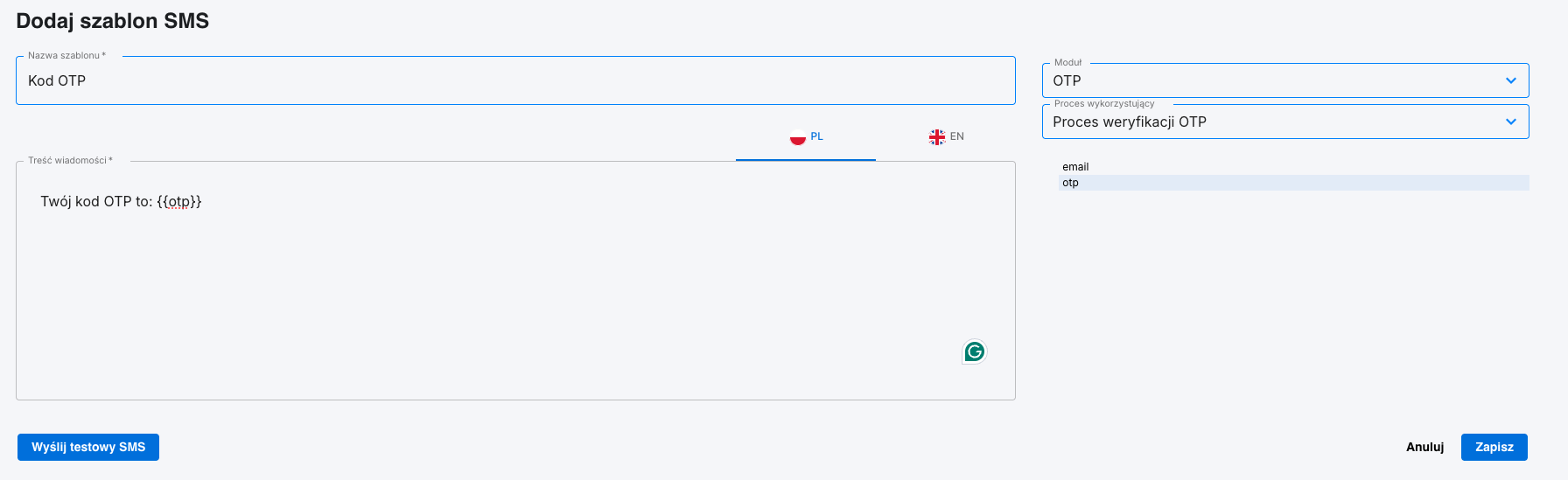Select the otp variable in the list

point(1071,183)
